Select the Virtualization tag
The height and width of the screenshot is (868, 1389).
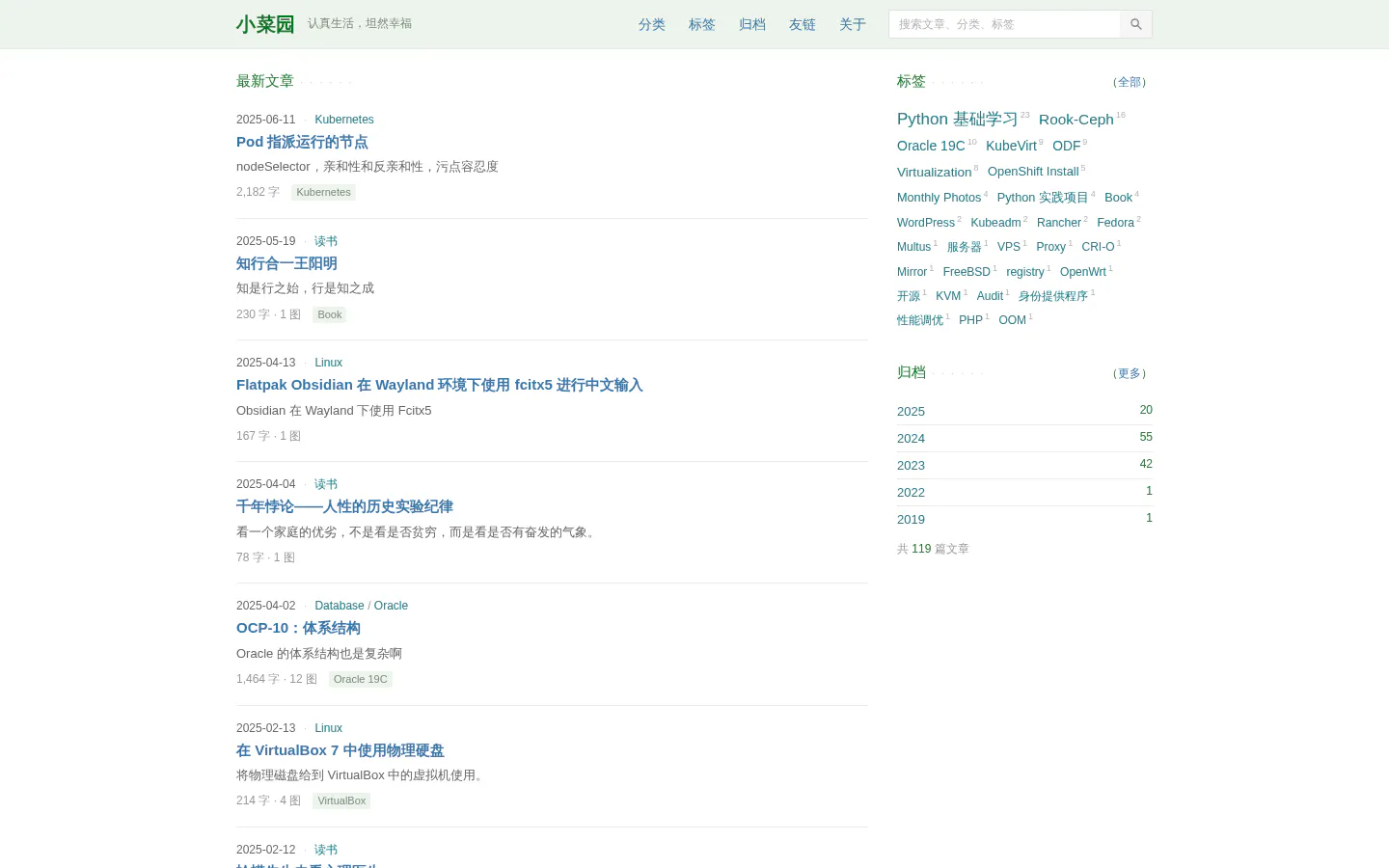pos(934,172)
